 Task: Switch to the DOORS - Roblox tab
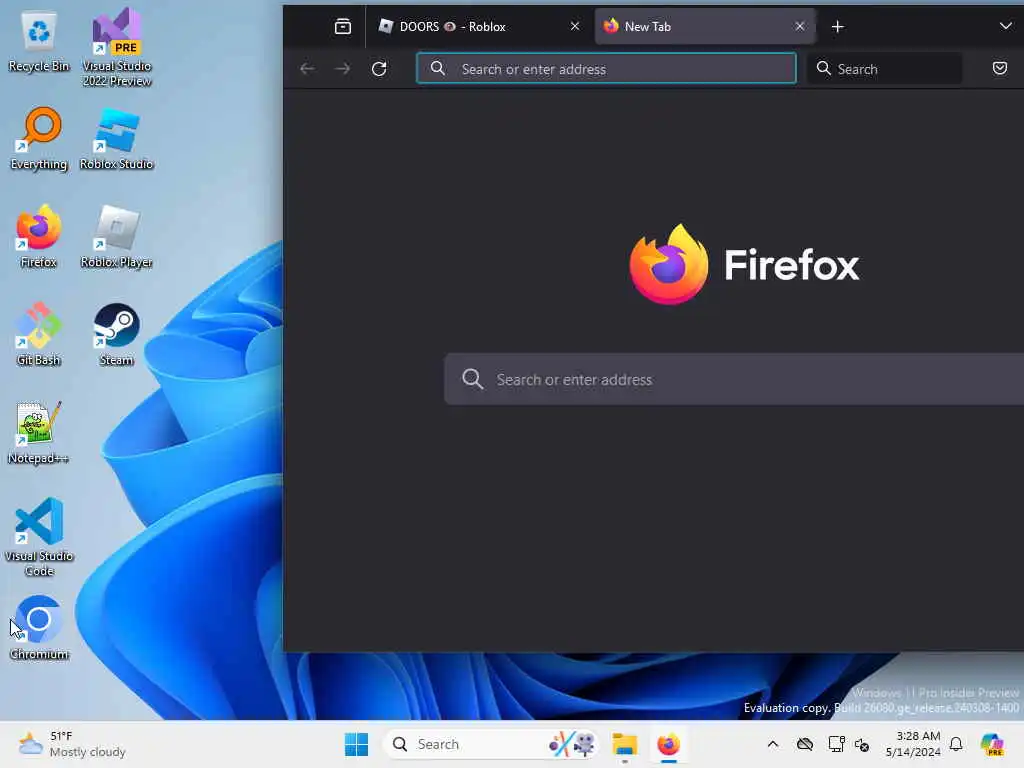tap(480, 27)
